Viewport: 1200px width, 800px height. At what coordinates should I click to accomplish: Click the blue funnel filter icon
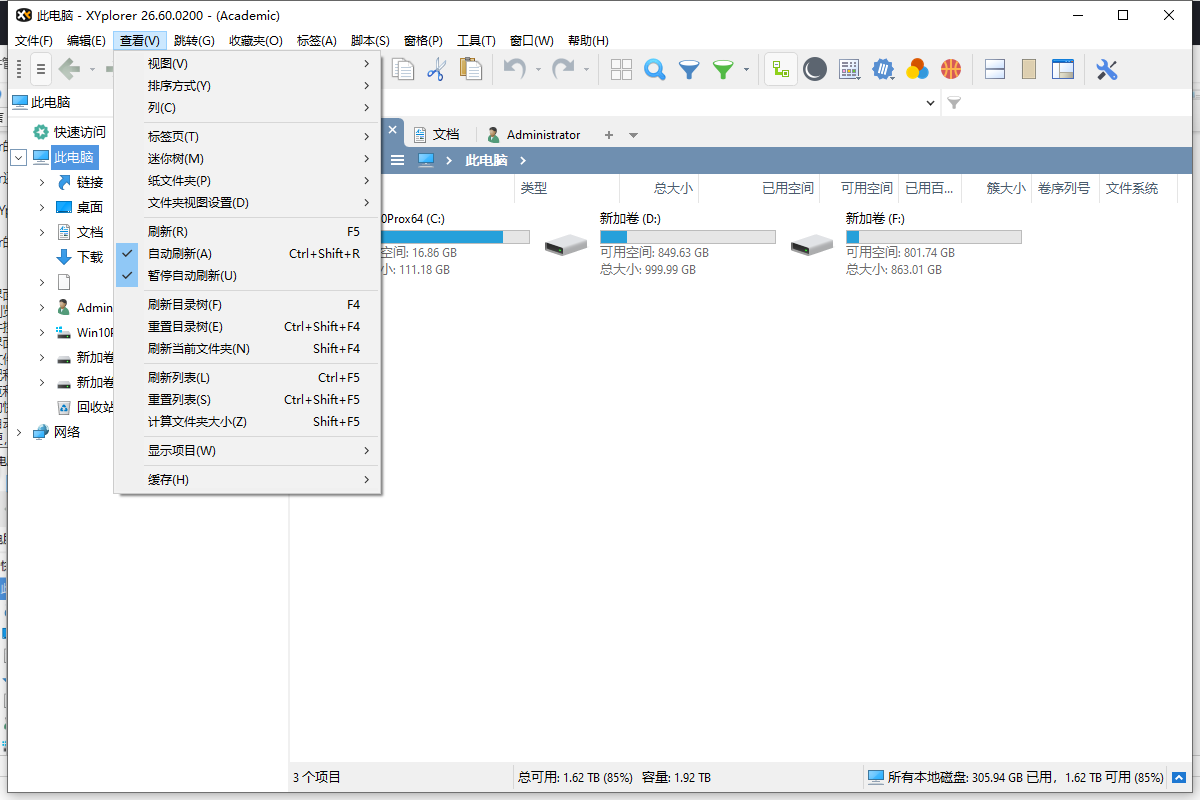(689, 69)
